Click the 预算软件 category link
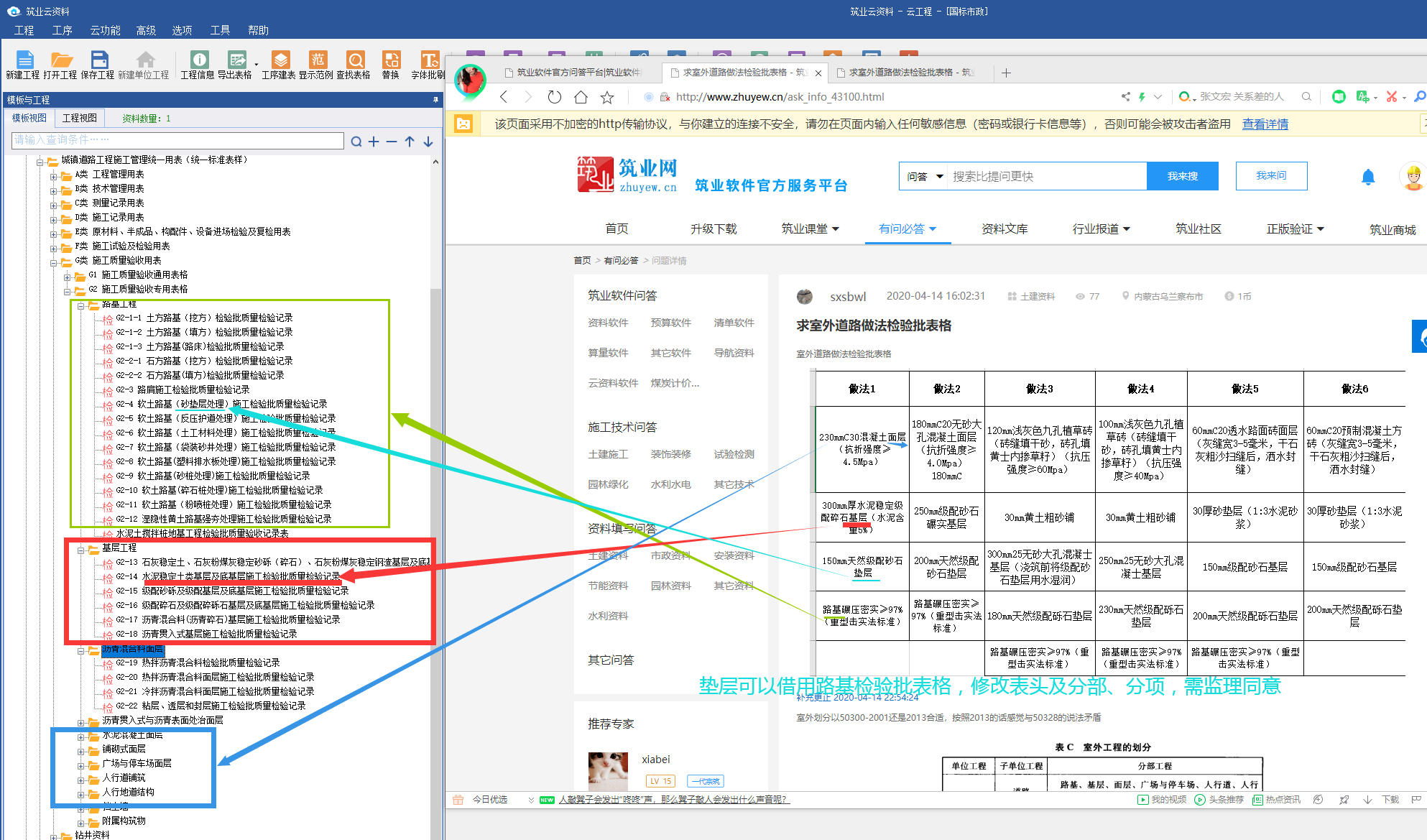The image size is (1427, 840). [x=671, y=323]
